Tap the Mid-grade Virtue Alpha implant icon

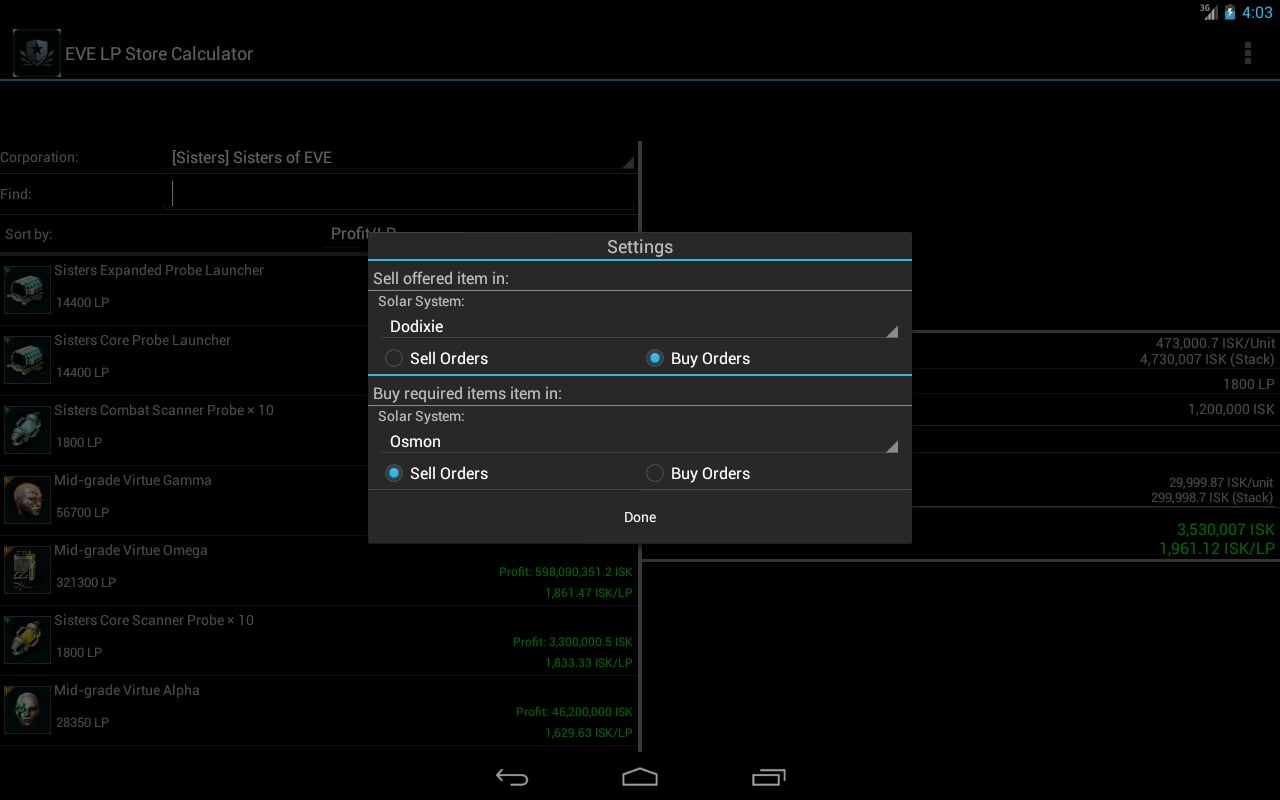pyautogui.click(x=27, y=710)
